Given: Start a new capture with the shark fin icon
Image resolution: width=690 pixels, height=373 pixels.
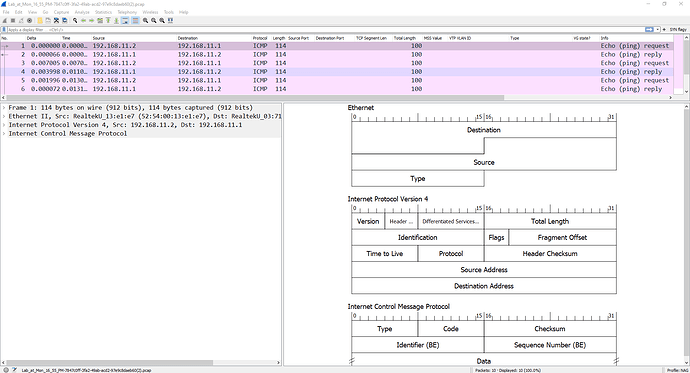Looking at the screenshot, I should (5, 20).
